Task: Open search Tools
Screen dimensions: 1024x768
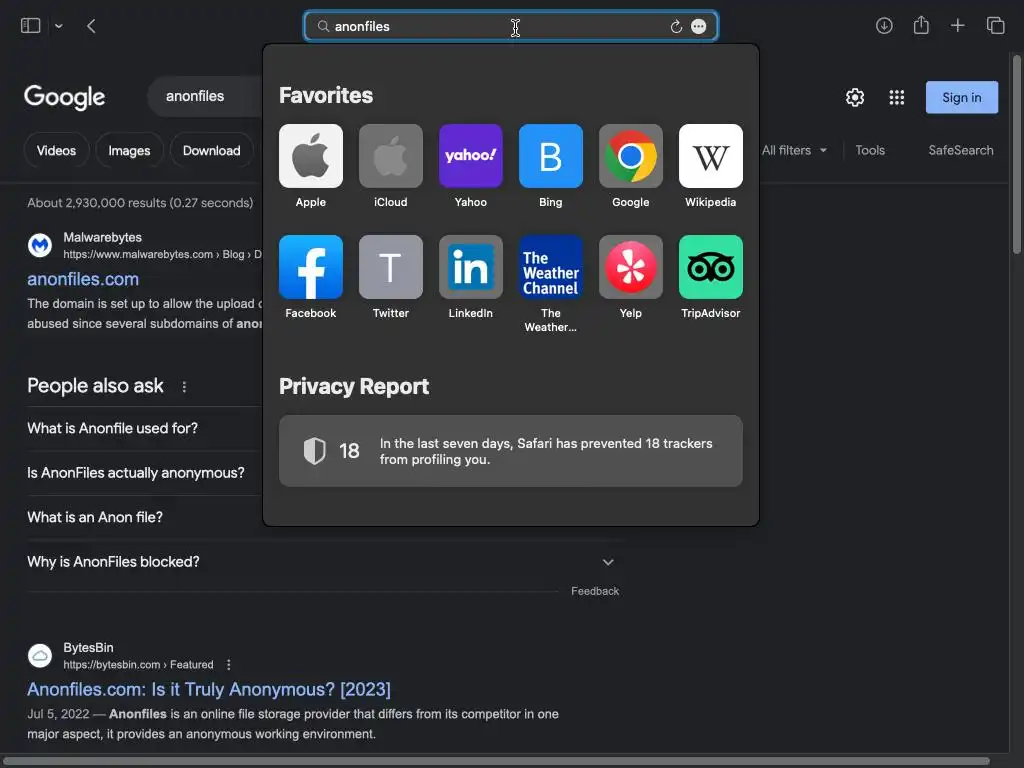Action: pos(870,150)
